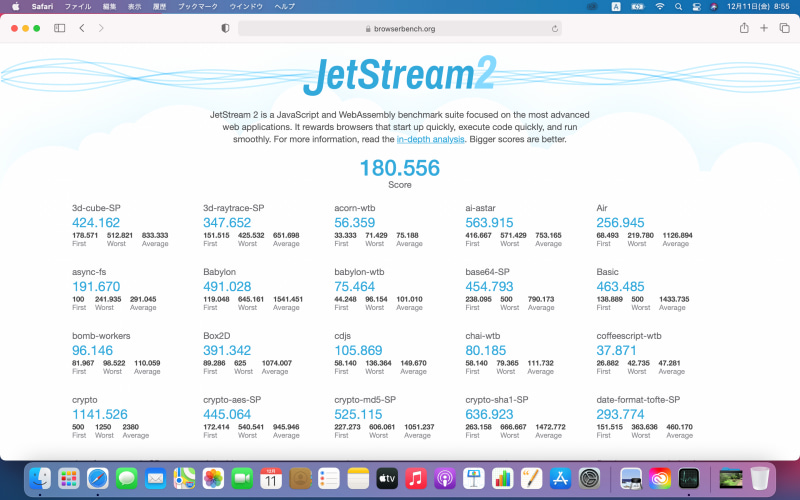The height and width of the screenshot is (500, 800).
Task: Open the privacy report shield icon
Action: [x=225, y=28]
